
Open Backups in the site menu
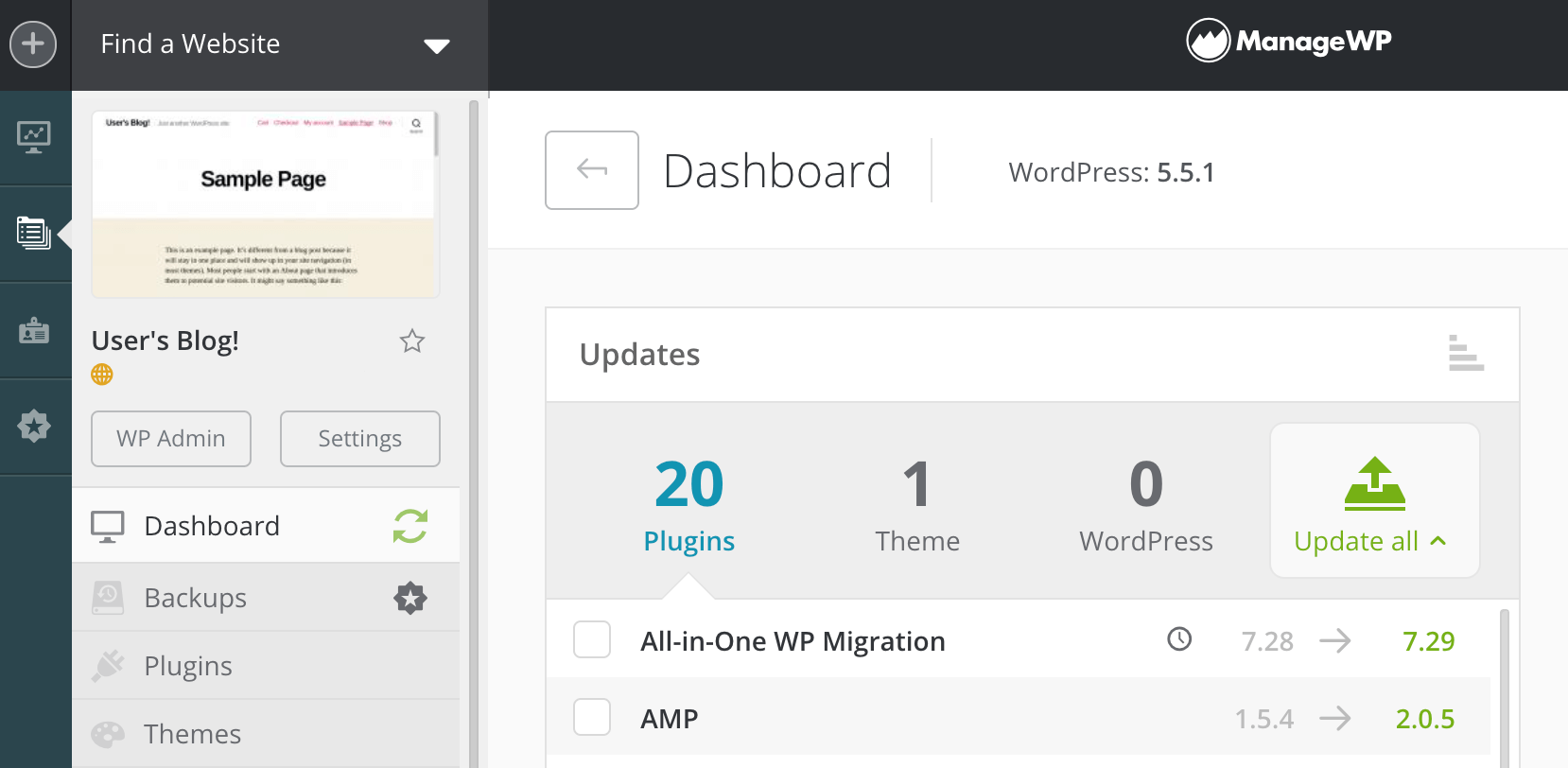click(x=266, y=598)
